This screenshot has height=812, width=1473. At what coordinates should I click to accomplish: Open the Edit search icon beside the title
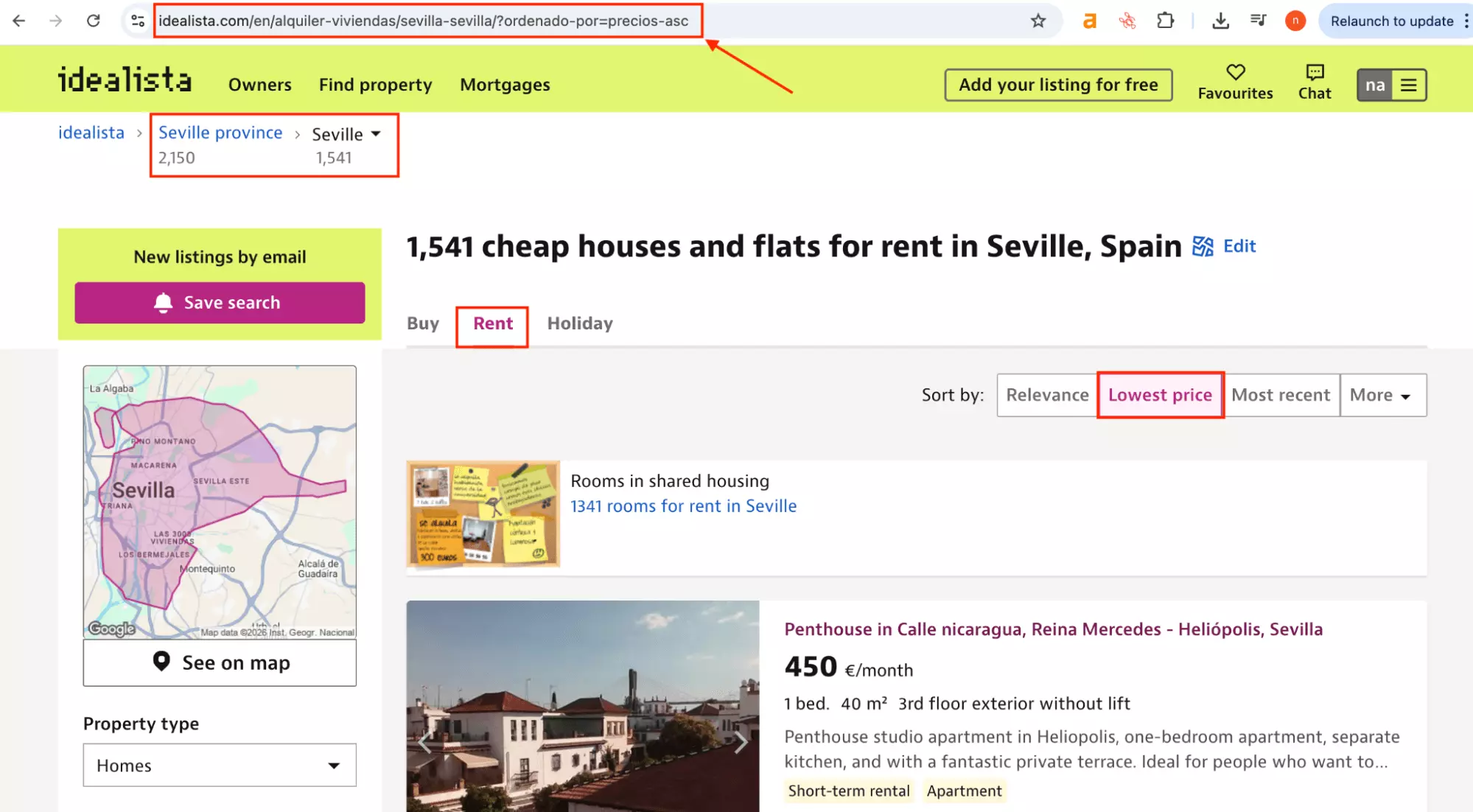[1204, 246]
